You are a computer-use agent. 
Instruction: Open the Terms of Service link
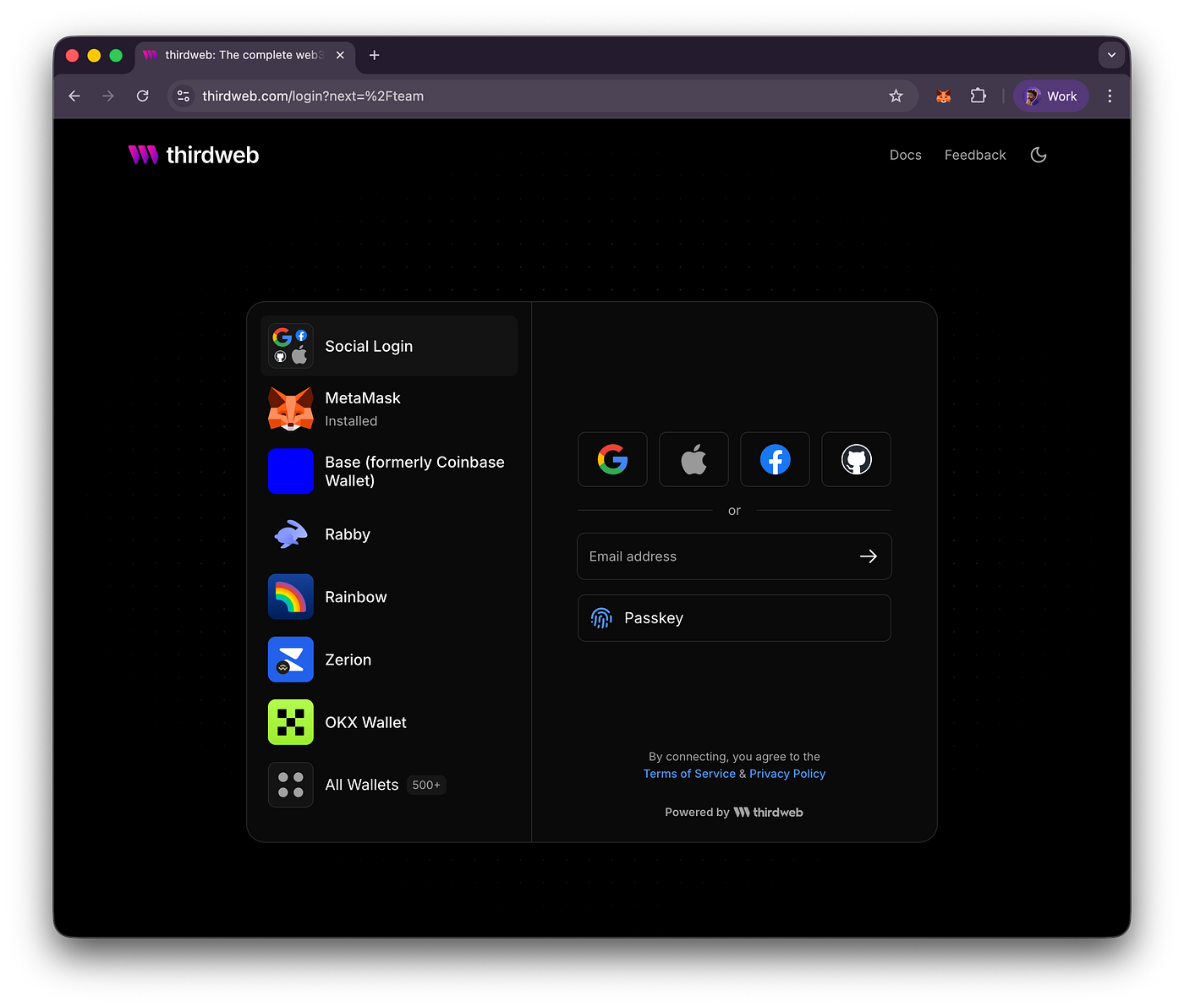[x=689, y=774]
